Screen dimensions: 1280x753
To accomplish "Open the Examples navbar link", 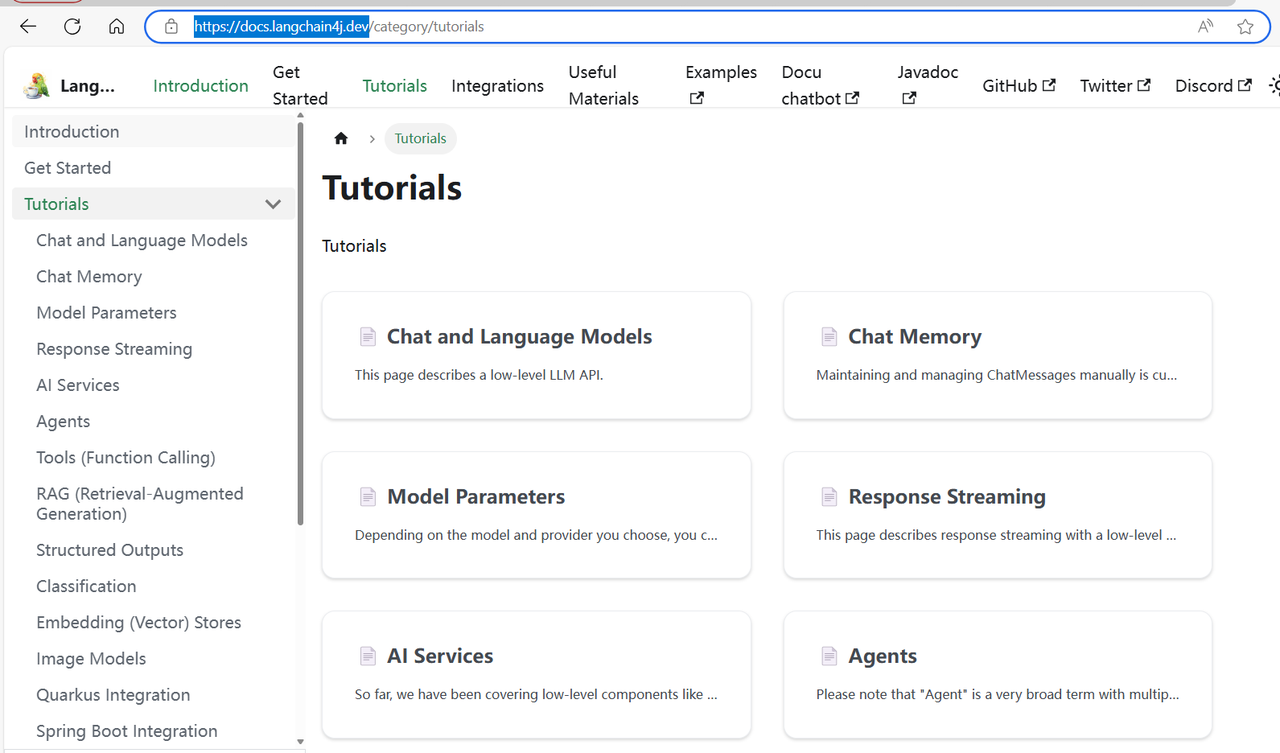I will [x=721, y=86].
